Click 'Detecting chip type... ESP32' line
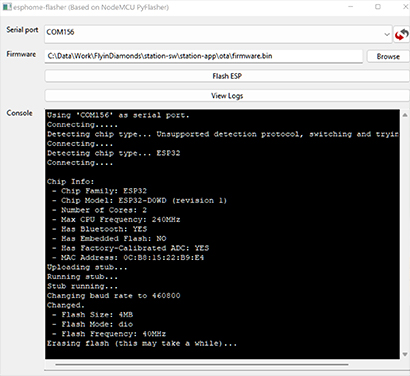This screenshot has width=410, height=376. [x=113, y=153]
